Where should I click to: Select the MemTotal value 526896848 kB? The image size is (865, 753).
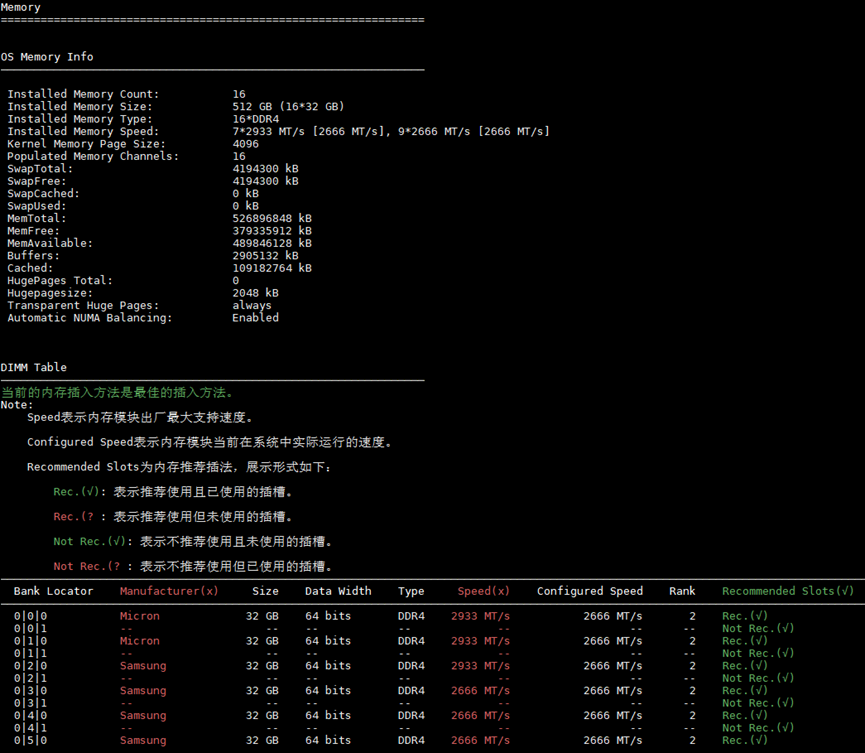point(271,219)
